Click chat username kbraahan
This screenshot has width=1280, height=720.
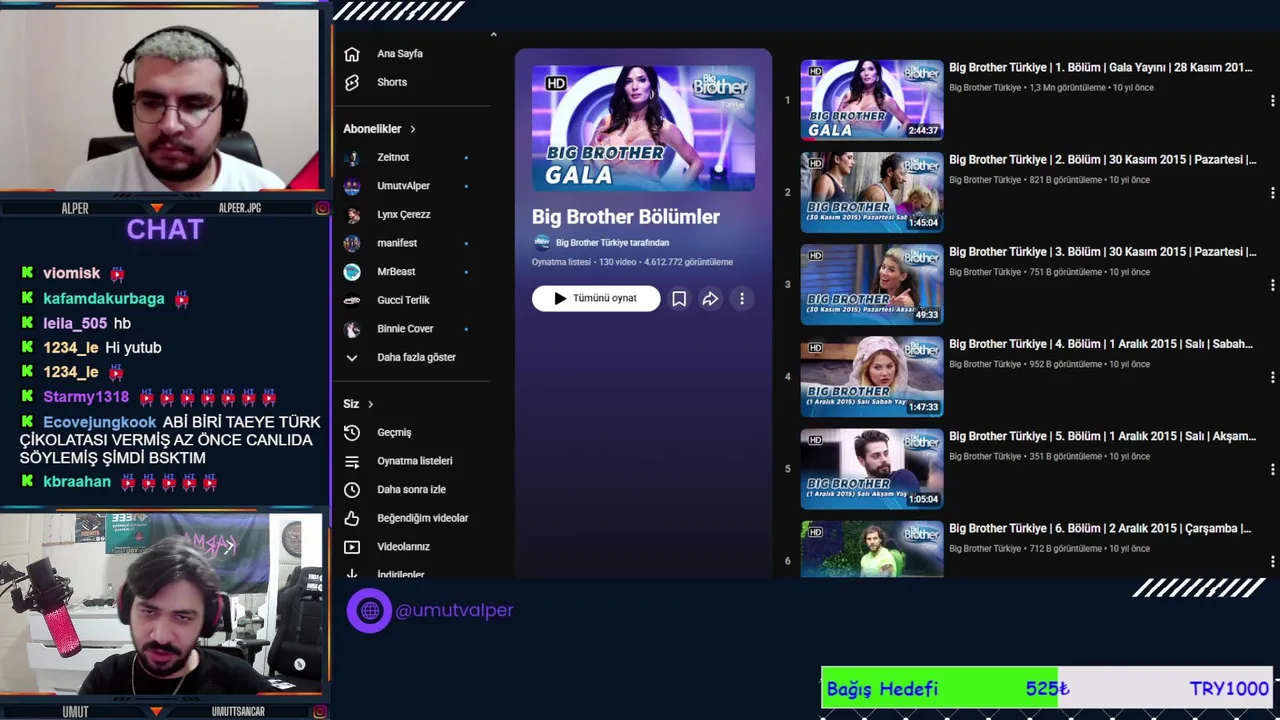tap(77, 482)
